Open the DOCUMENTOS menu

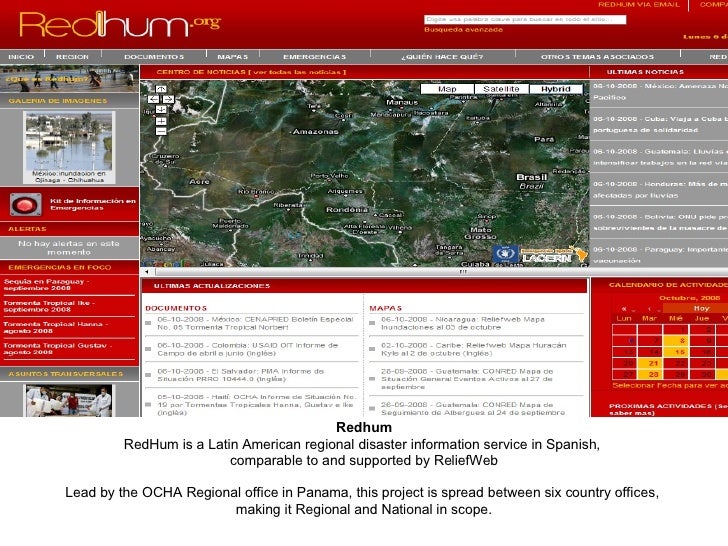point(154,57)
